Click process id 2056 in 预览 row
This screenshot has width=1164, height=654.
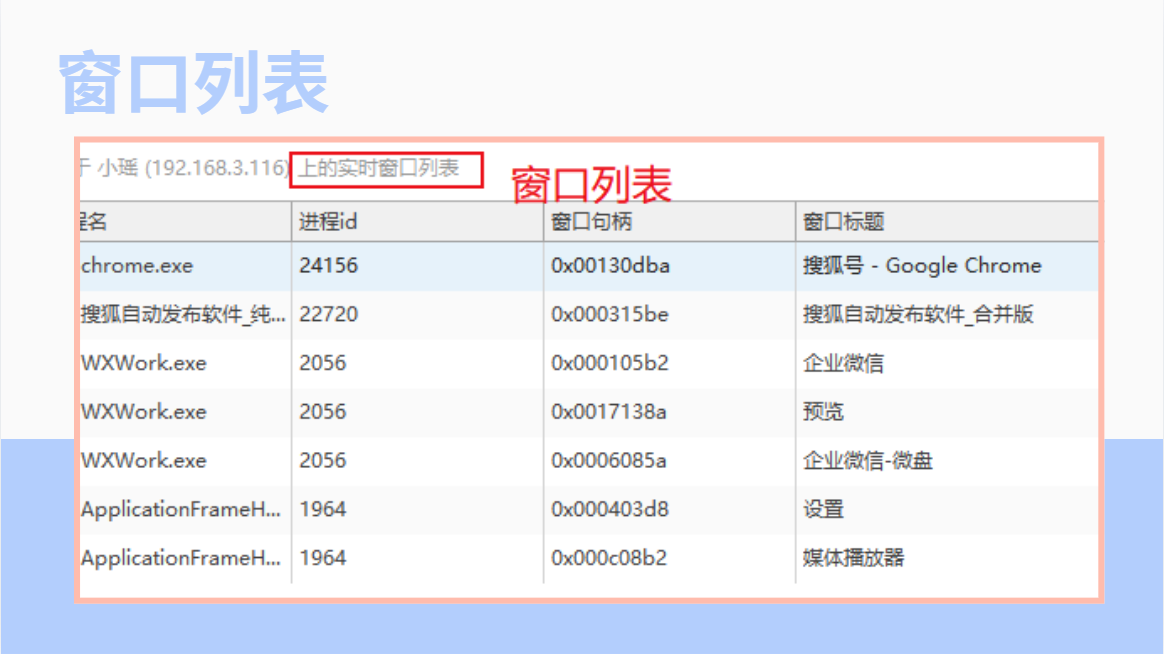(322, 412)
